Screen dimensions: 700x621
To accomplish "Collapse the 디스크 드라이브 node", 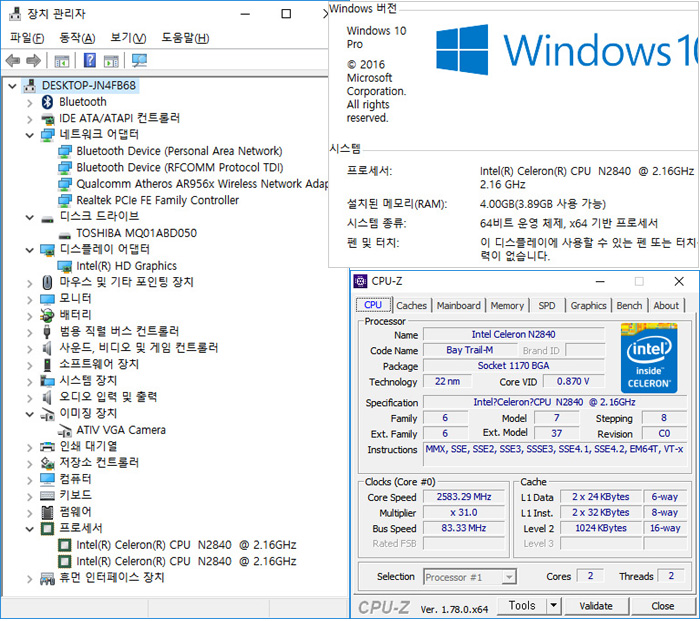I will click(x=29, y=218).
